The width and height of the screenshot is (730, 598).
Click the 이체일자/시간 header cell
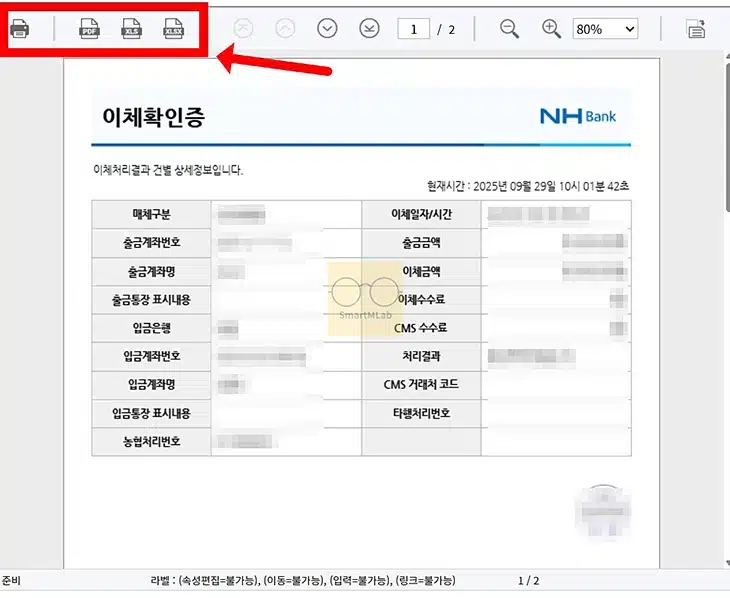421,214
